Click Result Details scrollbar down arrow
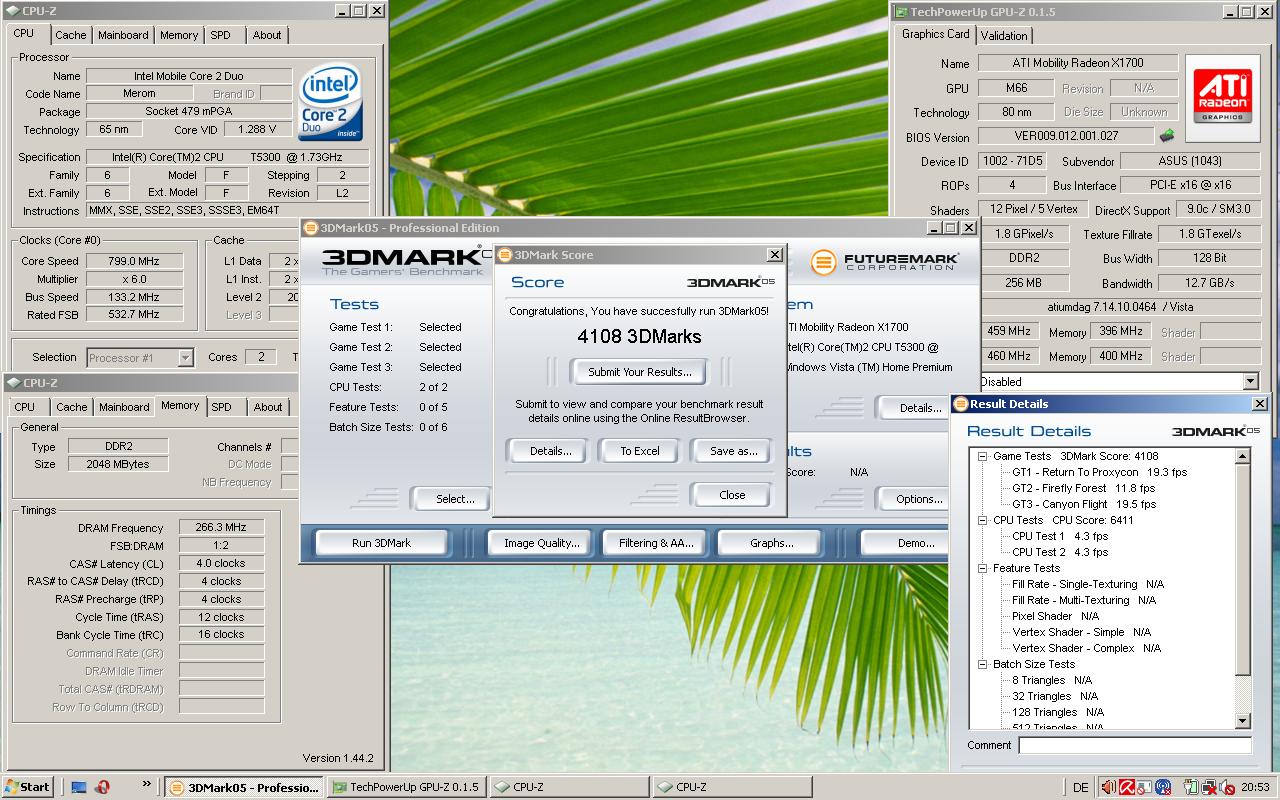Image resolution: width=1280 pixels, height=800 pixels. [x=1243, y=721]
